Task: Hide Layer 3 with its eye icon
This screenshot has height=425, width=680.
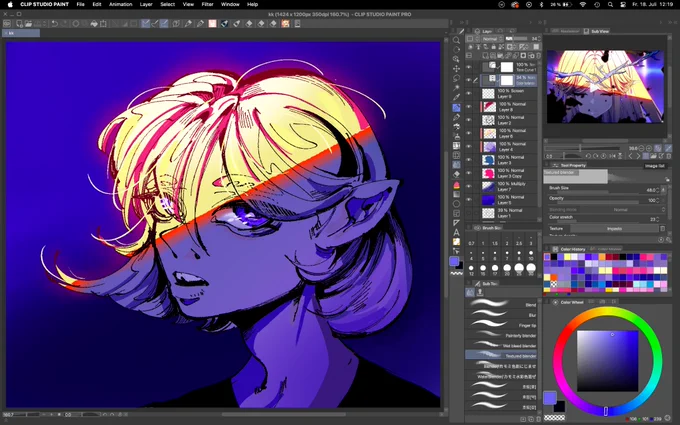Action: pos(469,160)
